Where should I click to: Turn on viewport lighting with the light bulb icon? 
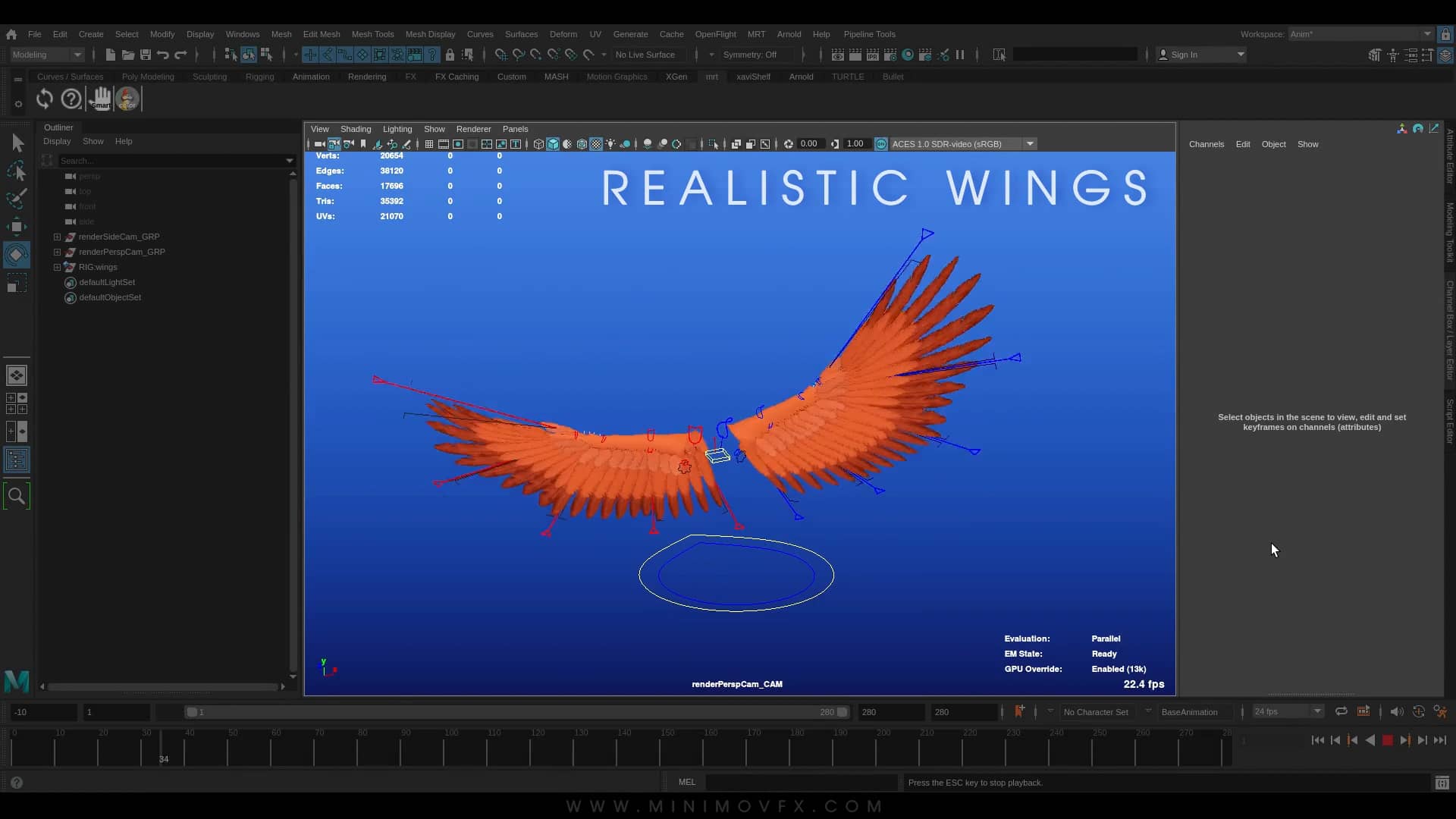click(611, 144)
